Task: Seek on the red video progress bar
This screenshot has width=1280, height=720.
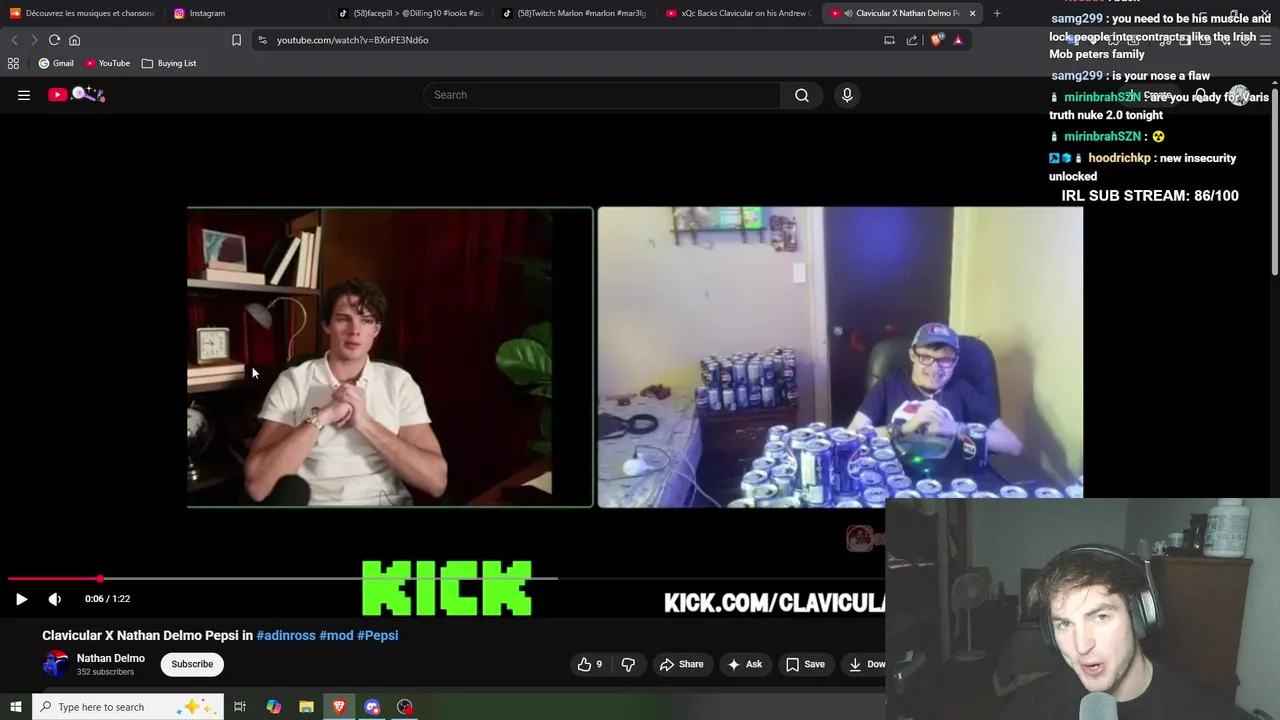Action: pos(282,579)
